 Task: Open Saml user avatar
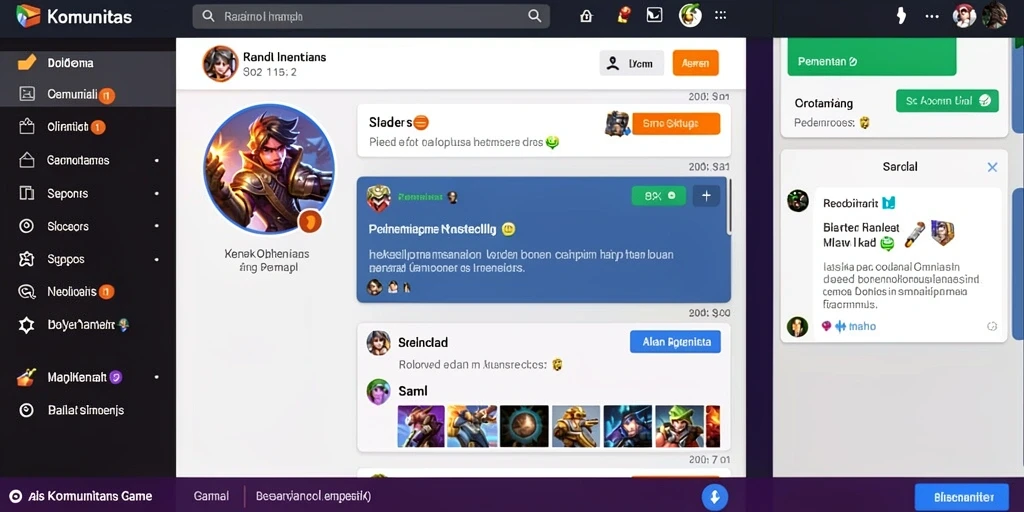coord(378,391)
